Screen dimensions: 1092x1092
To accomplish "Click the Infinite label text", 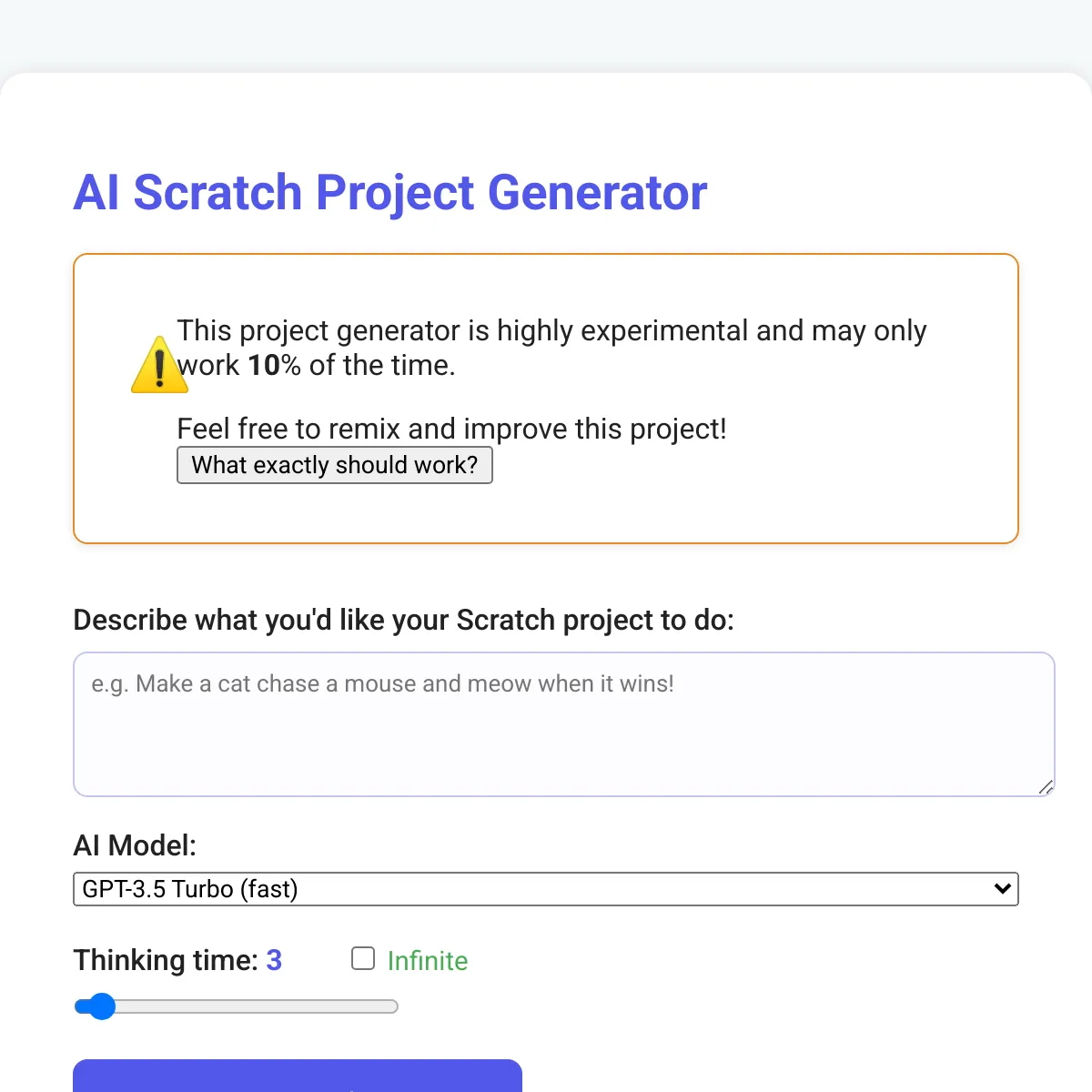I will [x=427, y=960].
